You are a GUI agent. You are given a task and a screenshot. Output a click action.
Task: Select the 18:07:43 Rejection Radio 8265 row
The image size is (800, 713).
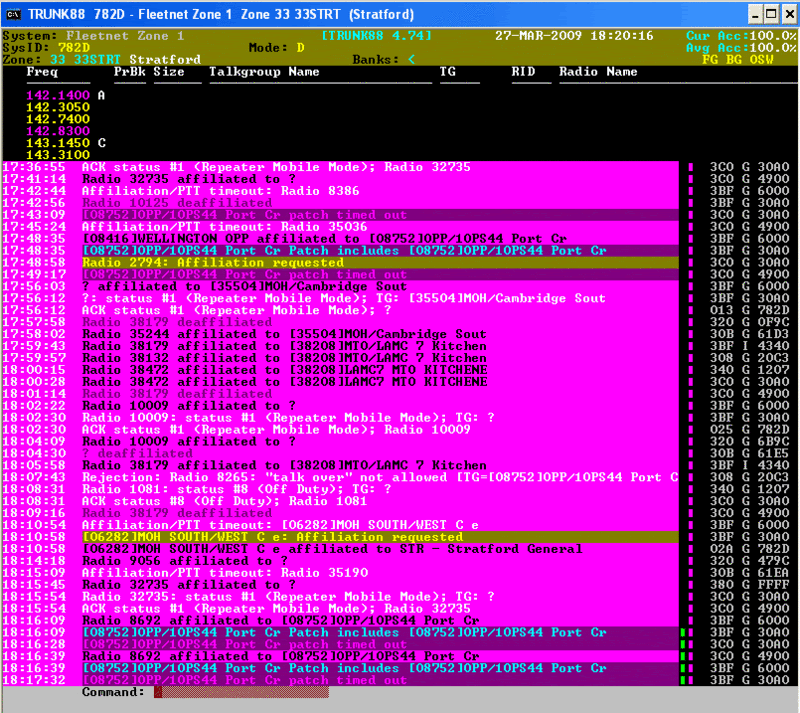[380, 478]
